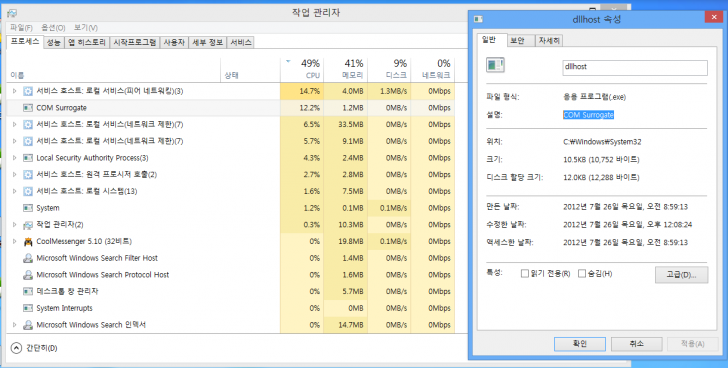The height and width of the screenshot is (368, 728).
Task: Switch to the 서비스 tab
Action: click(x=241, y=42)
